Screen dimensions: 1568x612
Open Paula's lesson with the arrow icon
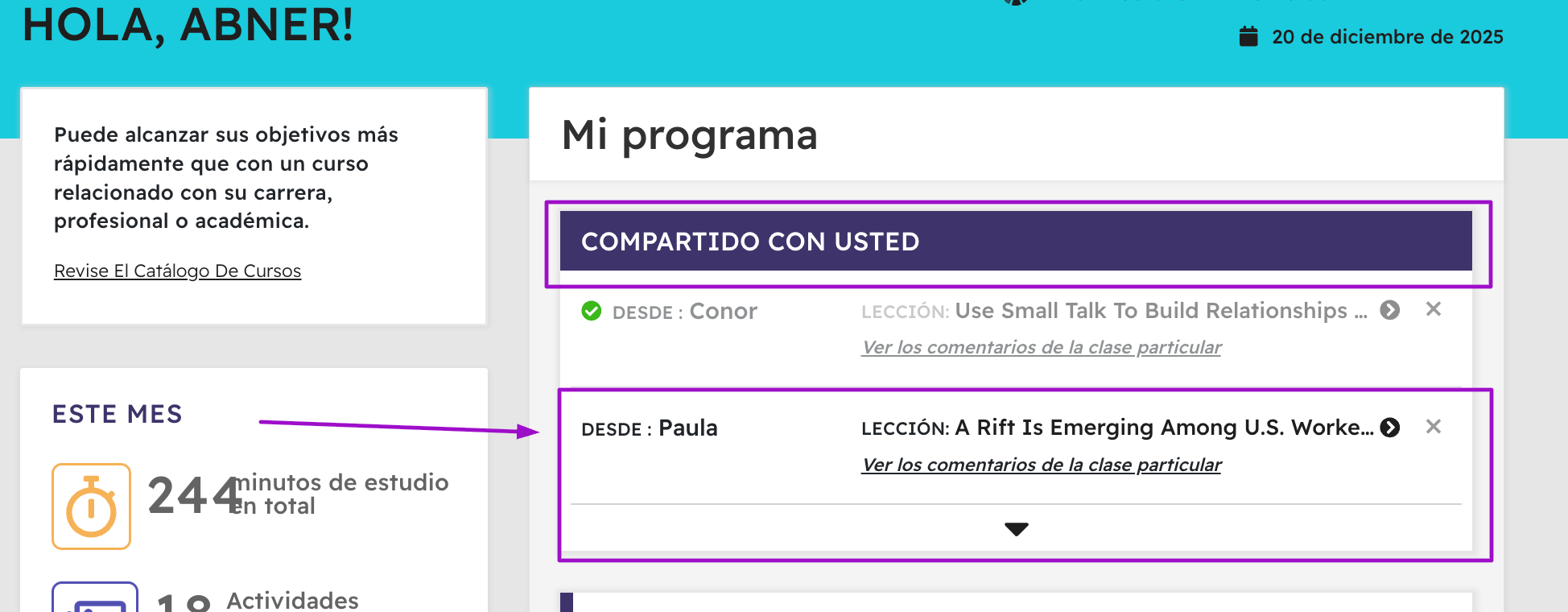coord(1390,428)
